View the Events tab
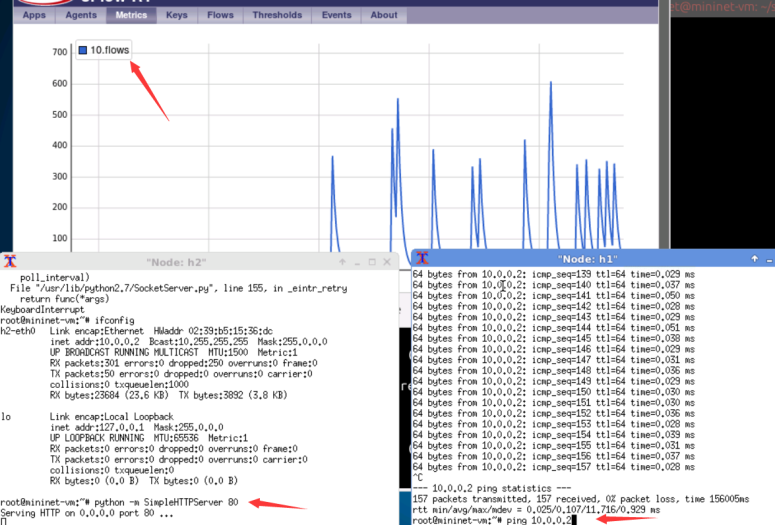This screenshot has width=775, height=525. (x=337, y=15)
